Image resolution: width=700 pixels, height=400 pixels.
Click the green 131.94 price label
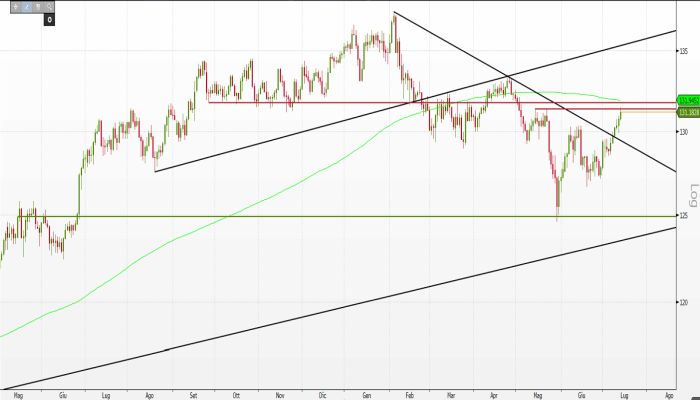point(687,101)
